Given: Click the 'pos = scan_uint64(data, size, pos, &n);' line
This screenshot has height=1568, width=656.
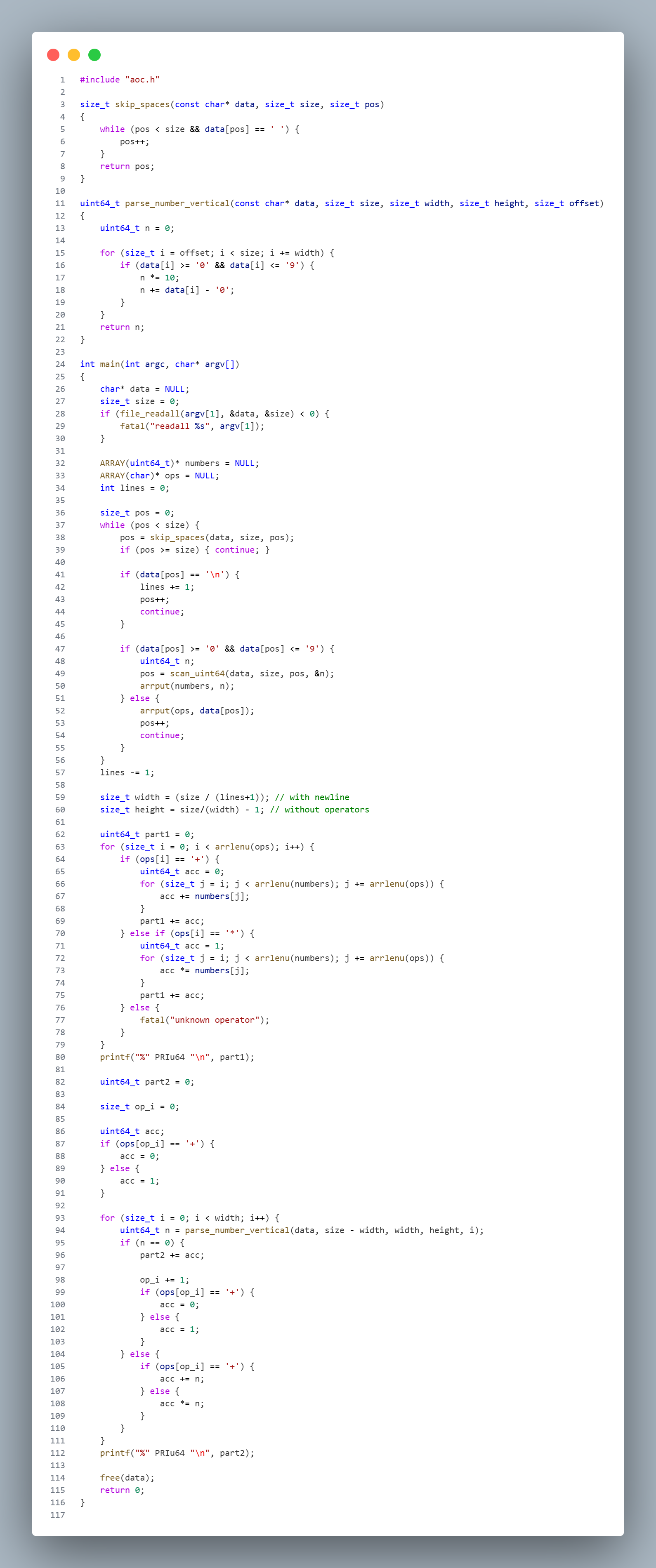Looking at the screenshot, I should [237, 674].
